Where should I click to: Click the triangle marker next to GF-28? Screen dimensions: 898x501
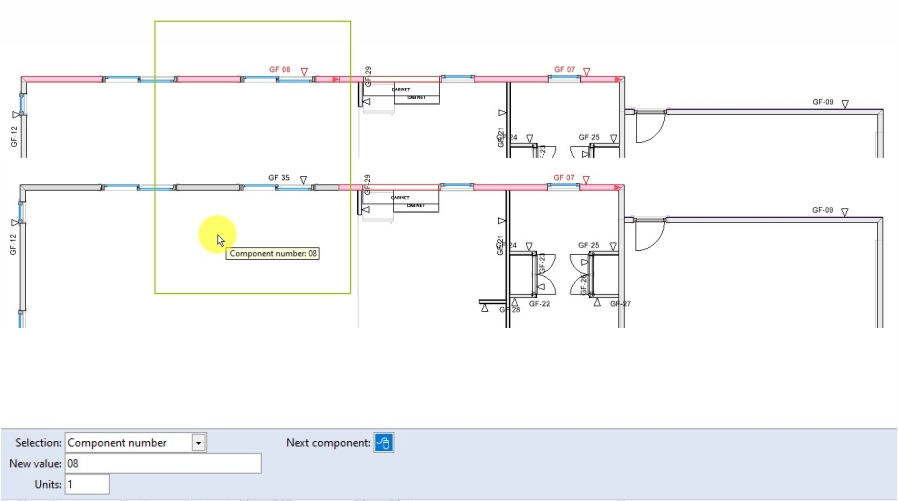[486, 309]
